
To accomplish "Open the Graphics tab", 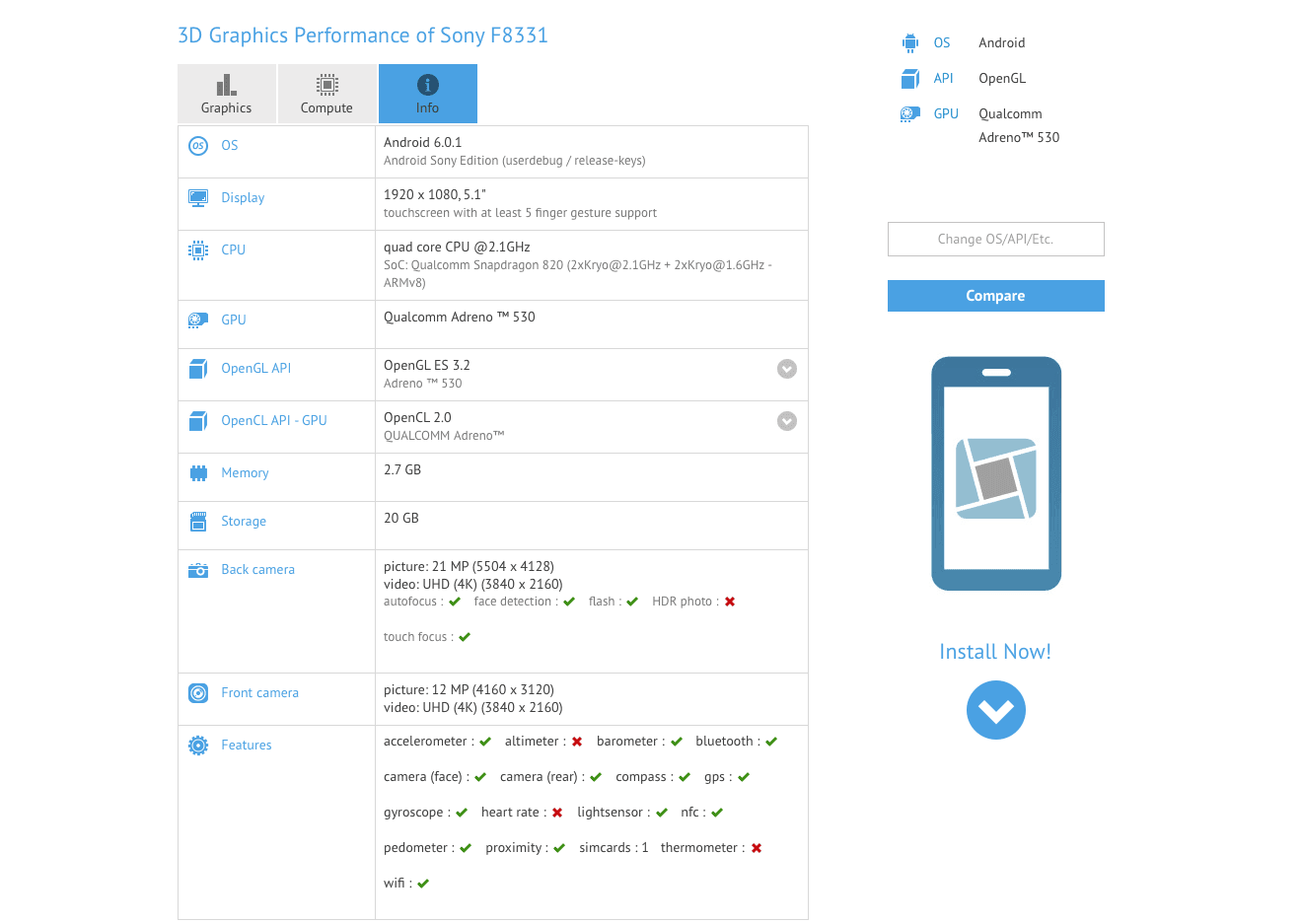I will tap(227, 94).
